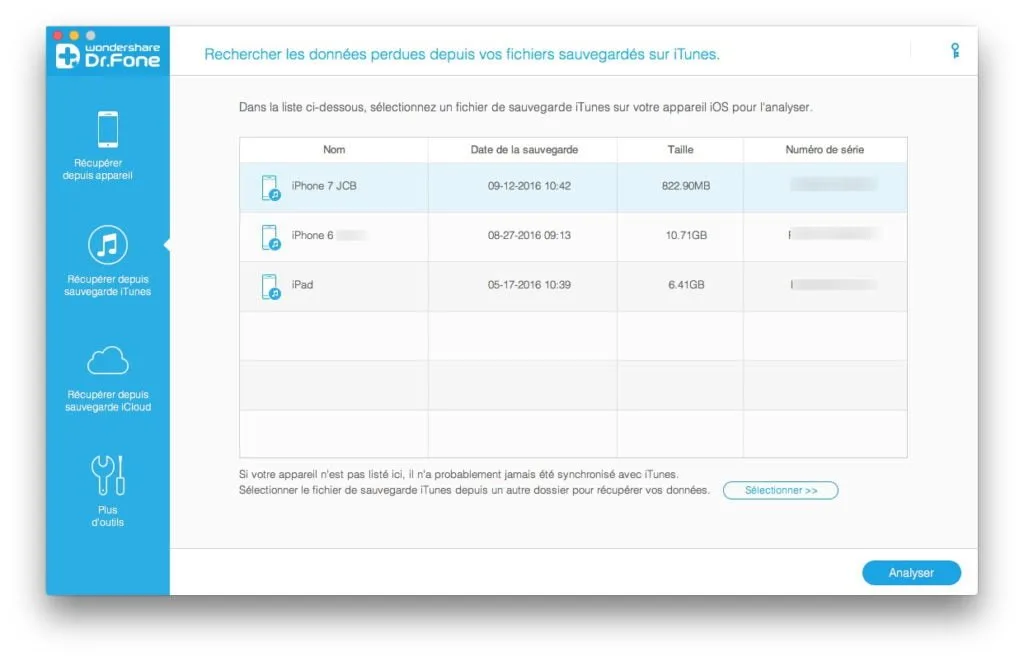Switch to Récupérer depuis sauvegarde iCloud tab

pos(108,378)
